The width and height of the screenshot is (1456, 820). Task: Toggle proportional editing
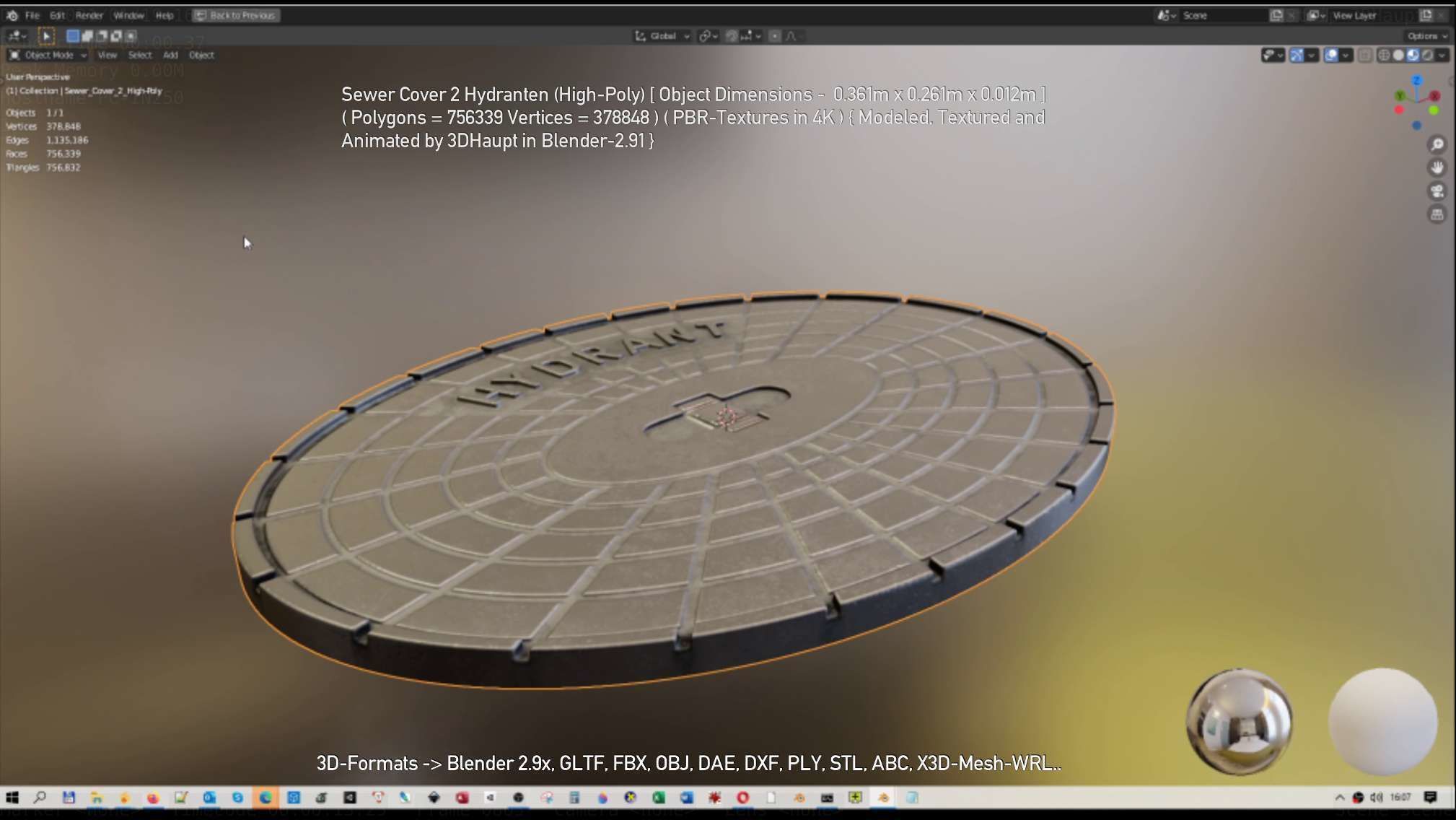[x=775, y=35]
